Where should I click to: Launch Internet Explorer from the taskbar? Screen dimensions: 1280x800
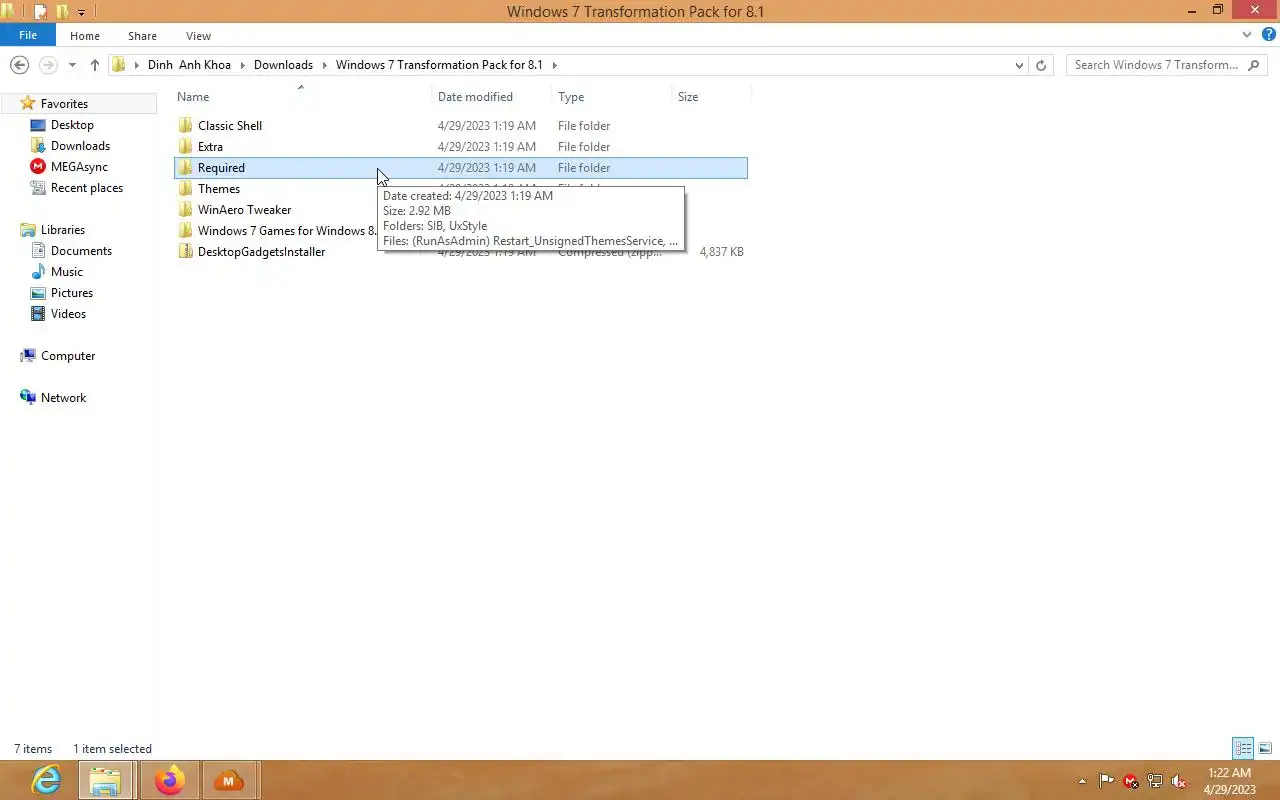coord(46,780)
